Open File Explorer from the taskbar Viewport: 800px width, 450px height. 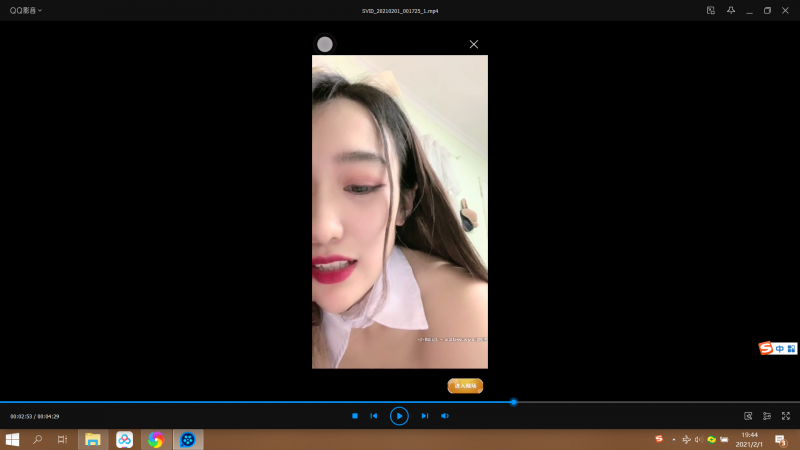(x=93, y=439)
